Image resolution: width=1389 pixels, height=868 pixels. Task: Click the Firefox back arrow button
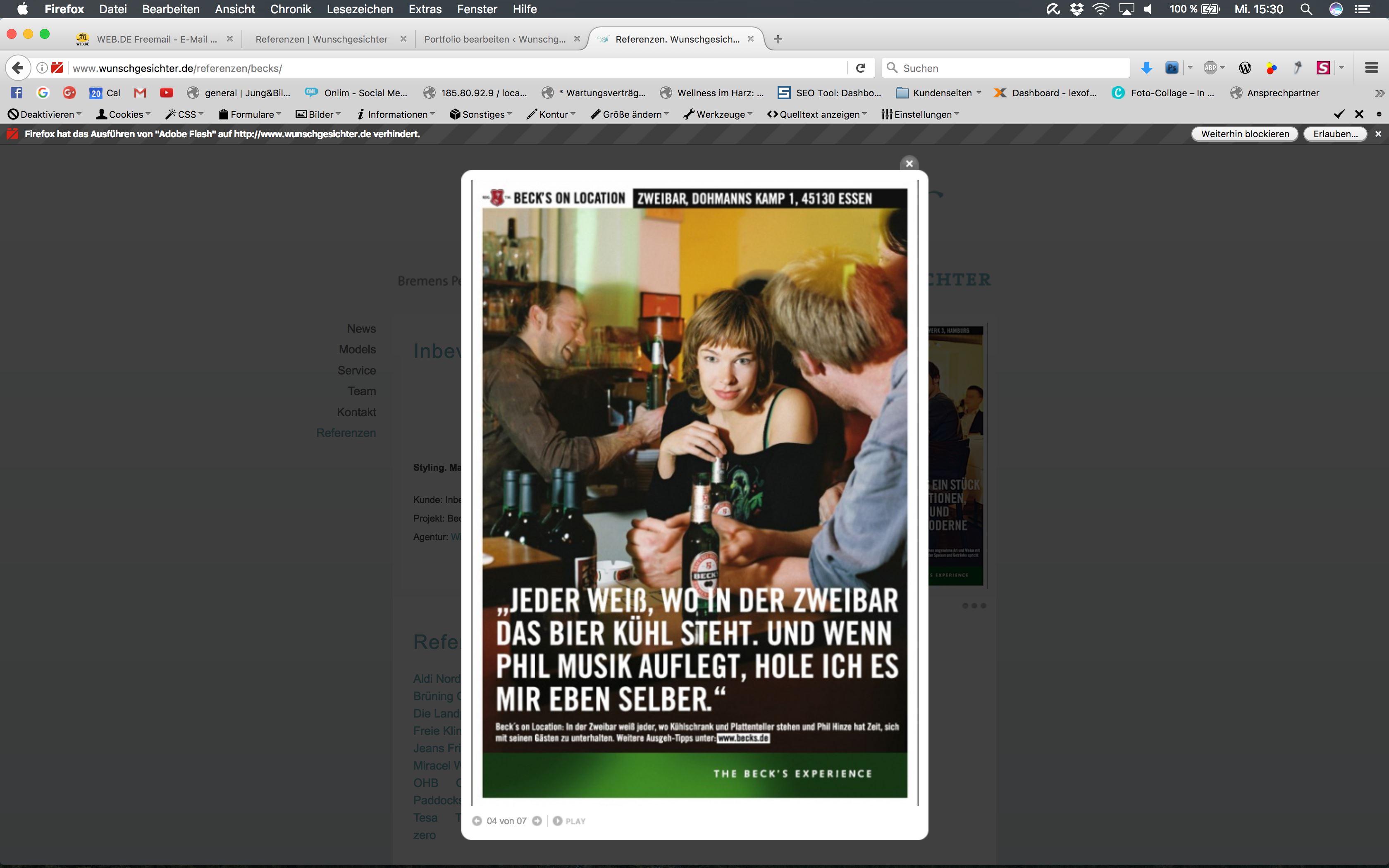pyautogui.click(x=18, y=68)
